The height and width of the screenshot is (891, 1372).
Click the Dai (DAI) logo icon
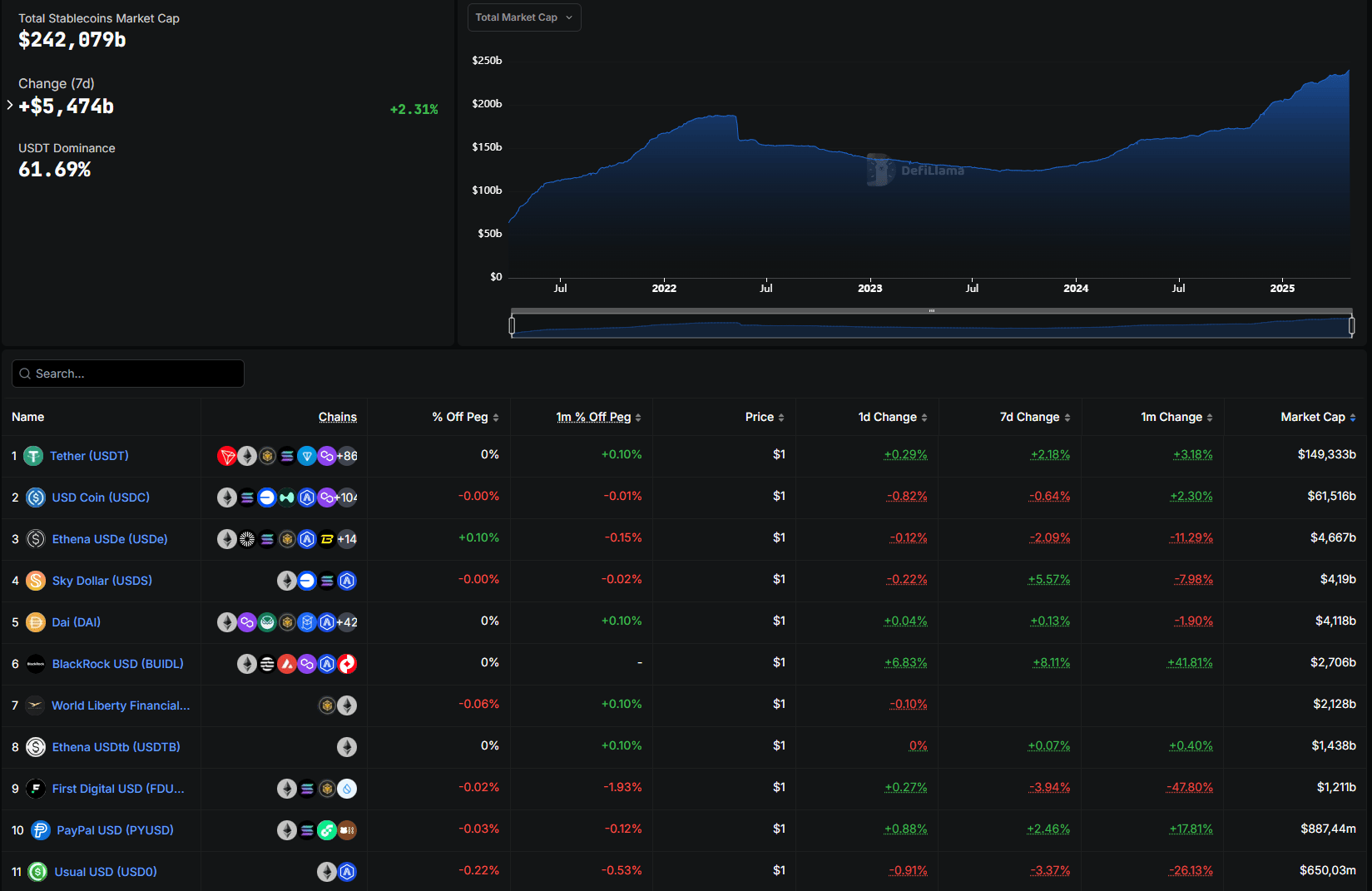pyautogui.click(x=36, y=622)
